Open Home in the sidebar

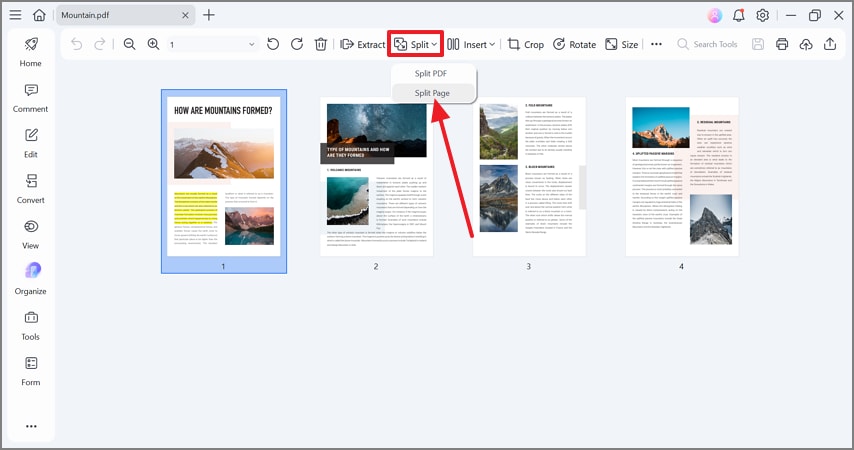pyautogui.click(x=30, y=52)
